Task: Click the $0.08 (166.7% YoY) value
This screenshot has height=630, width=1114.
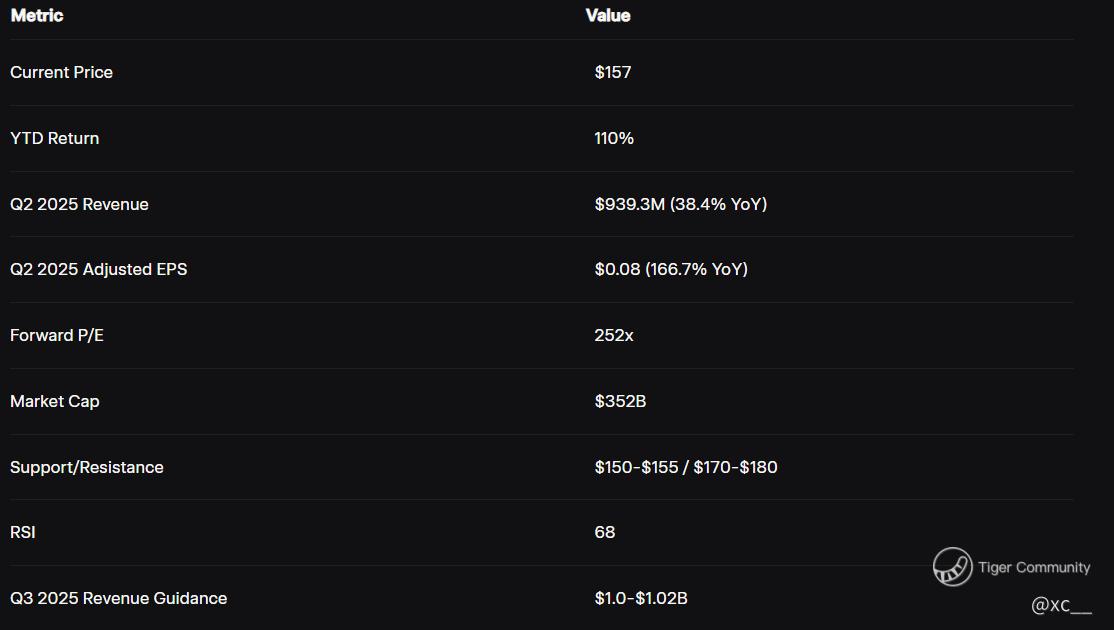Action: click(x=671, y=270)
